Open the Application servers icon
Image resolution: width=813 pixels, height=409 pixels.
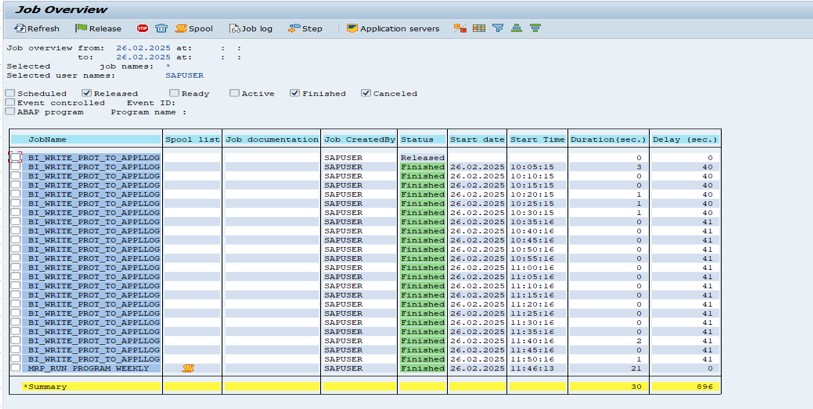pos(352,29)
